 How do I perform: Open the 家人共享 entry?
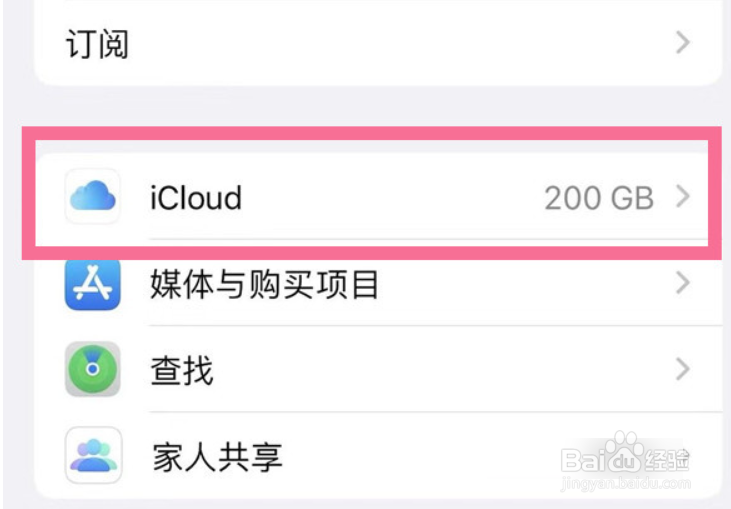click(x=216, y=457)
